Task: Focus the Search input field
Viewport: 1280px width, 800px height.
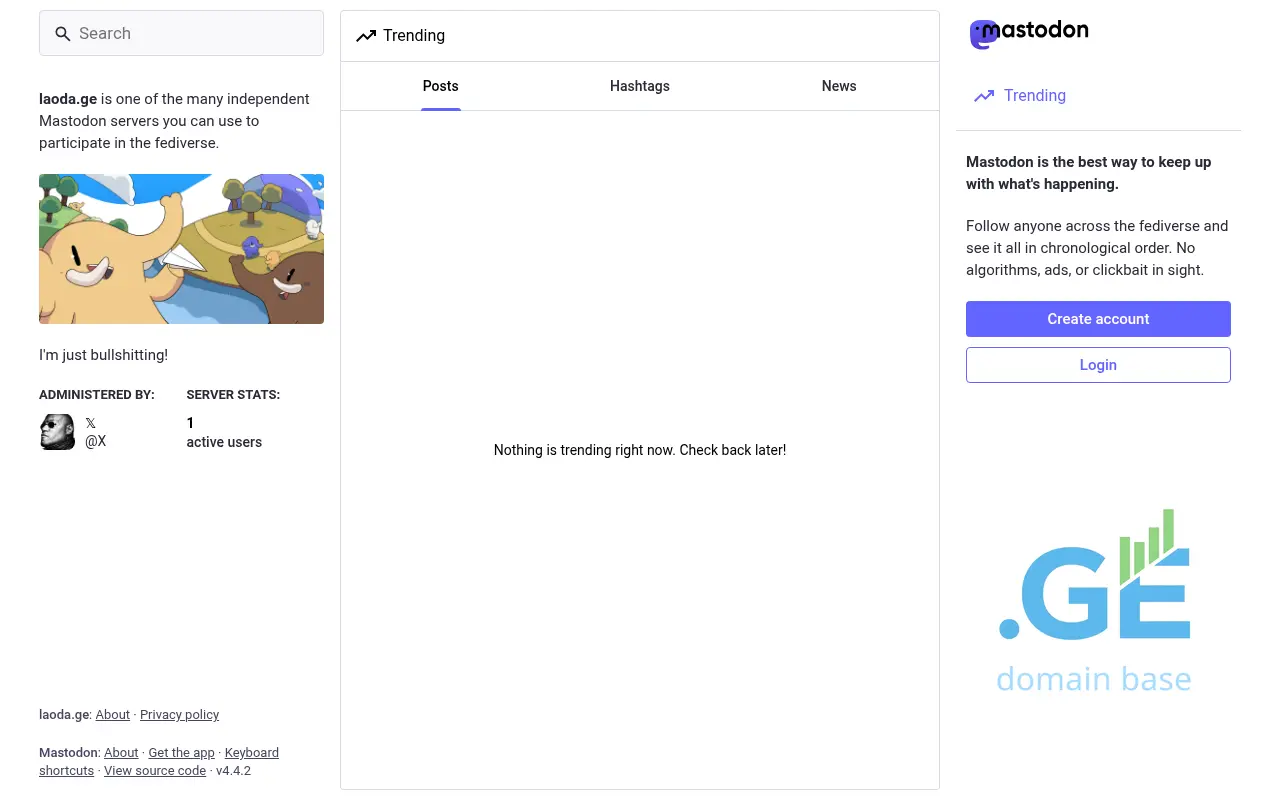Action: (181, 33)
